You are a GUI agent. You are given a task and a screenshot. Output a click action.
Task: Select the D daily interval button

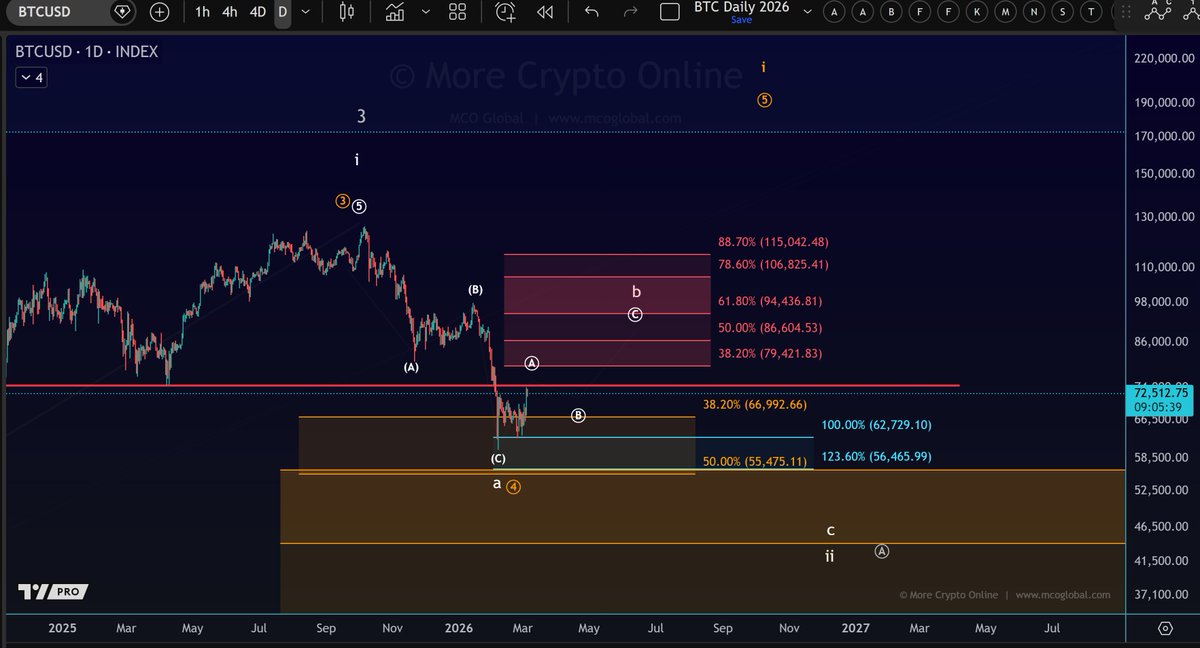pos(283,12)
